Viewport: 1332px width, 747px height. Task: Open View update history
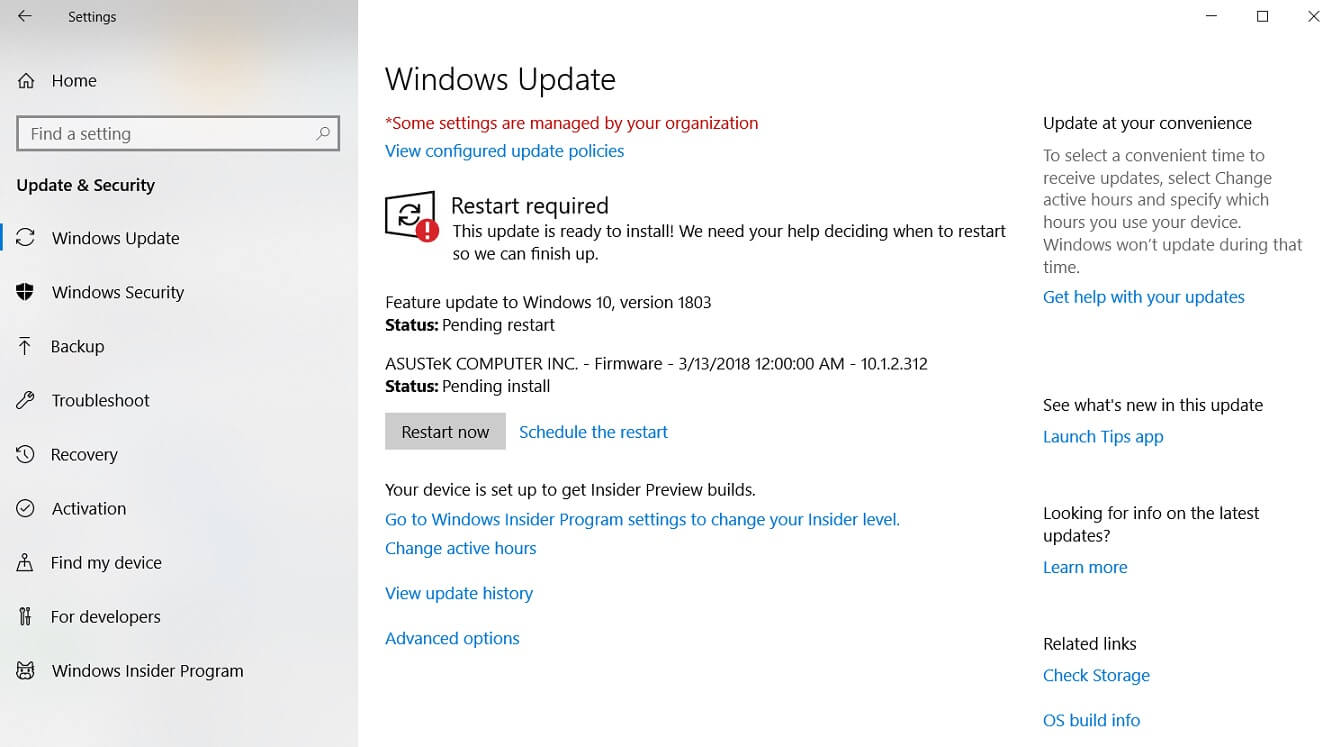pyautogui.click(x=459, y=593)
